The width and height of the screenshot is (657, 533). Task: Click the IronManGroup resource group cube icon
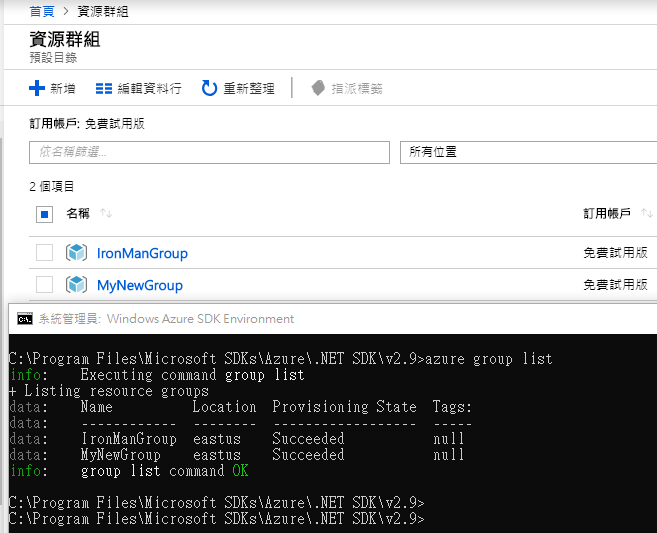tap(76, 253)
